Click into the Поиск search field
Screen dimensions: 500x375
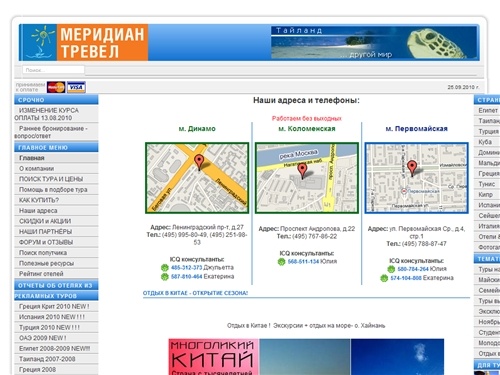click(x=53, y=70)
